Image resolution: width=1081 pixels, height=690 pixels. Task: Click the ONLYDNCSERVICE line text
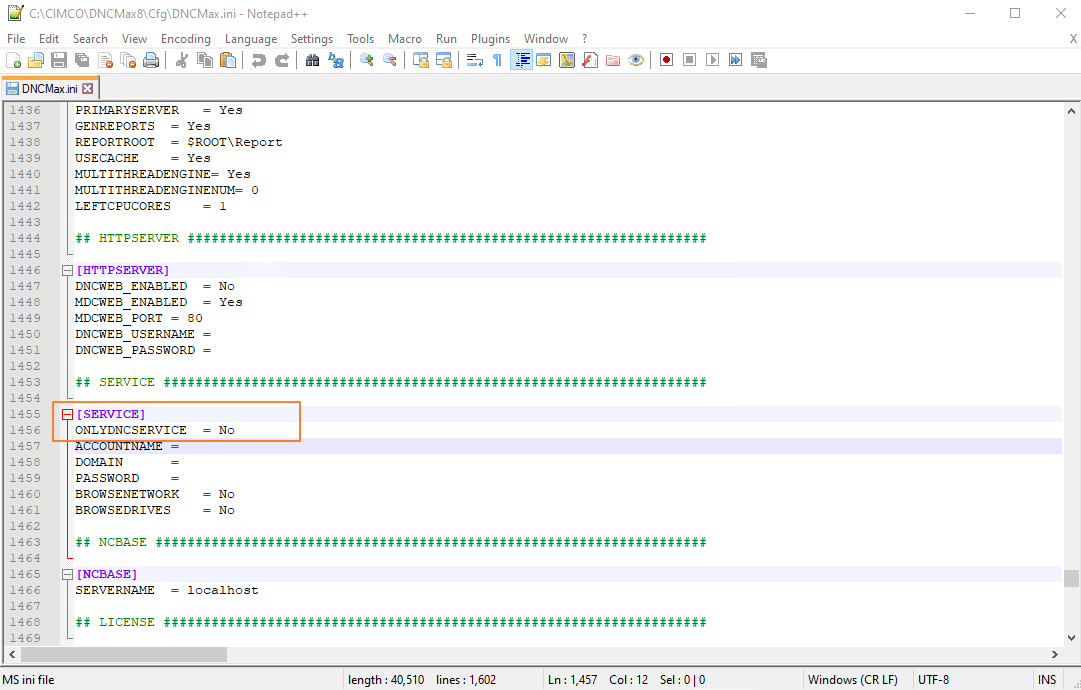tap(155, 430)
